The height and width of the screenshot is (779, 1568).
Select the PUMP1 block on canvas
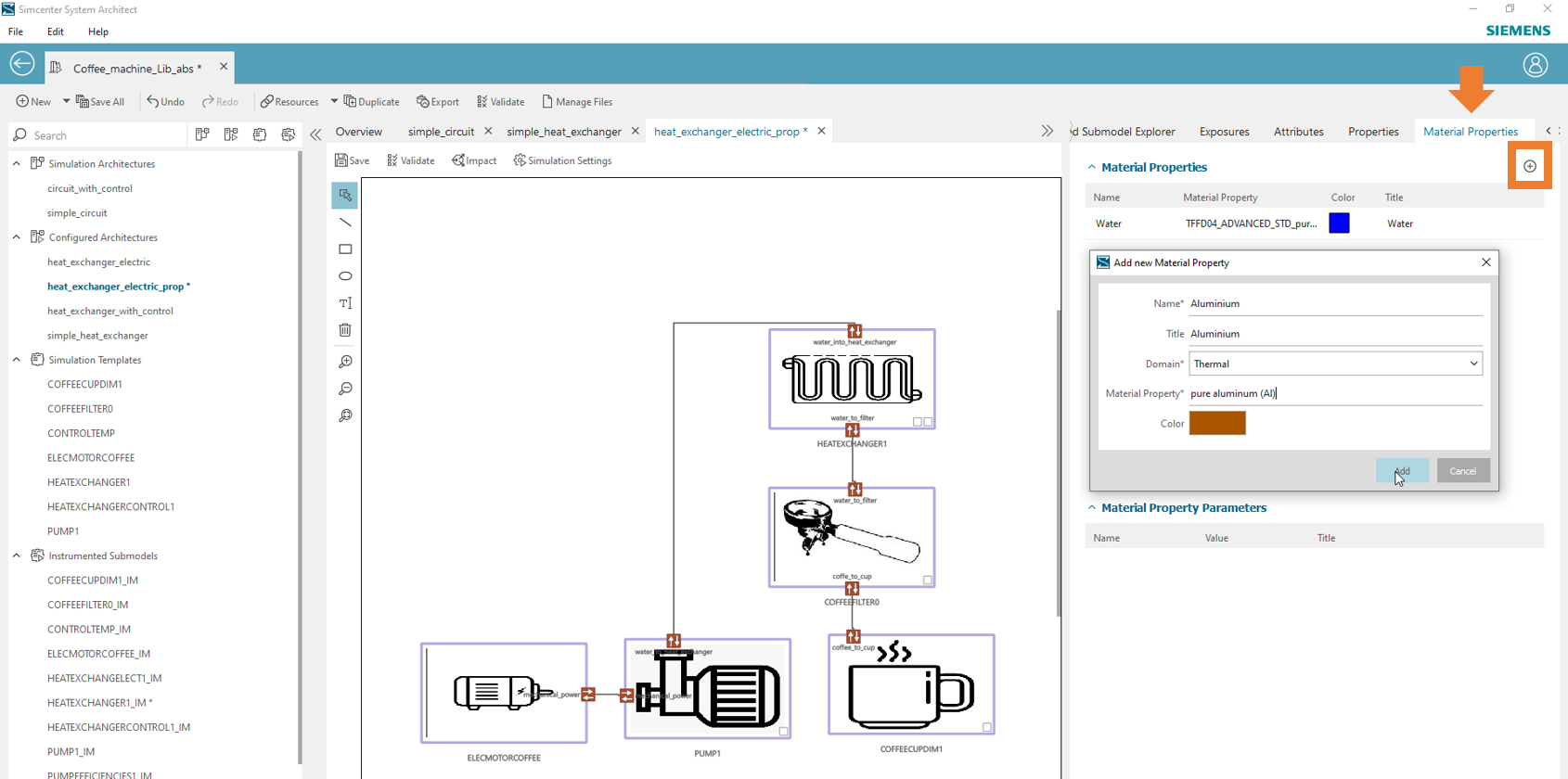coord(707,689)
